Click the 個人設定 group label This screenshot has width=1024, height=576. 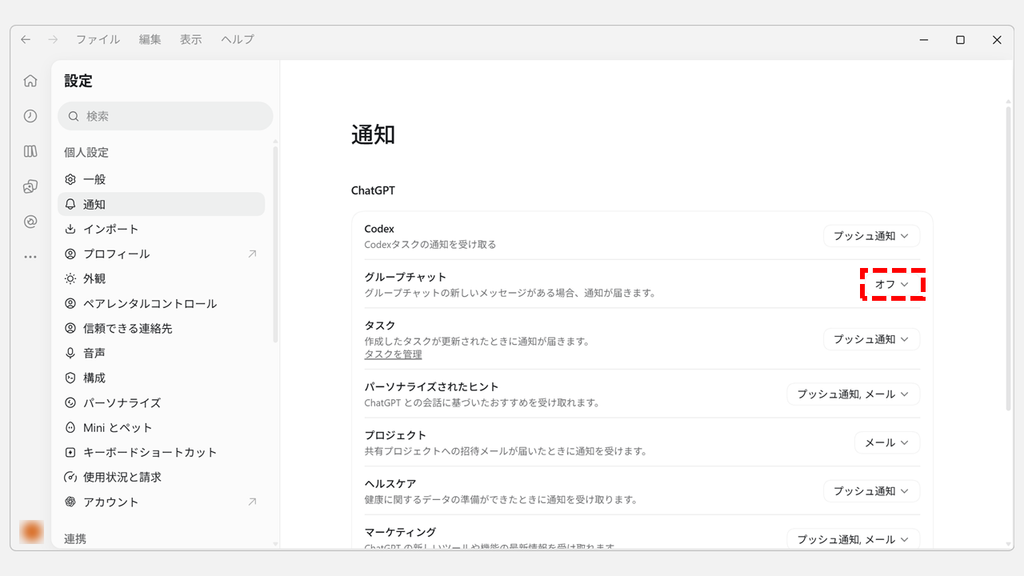[x=86, y=152]
